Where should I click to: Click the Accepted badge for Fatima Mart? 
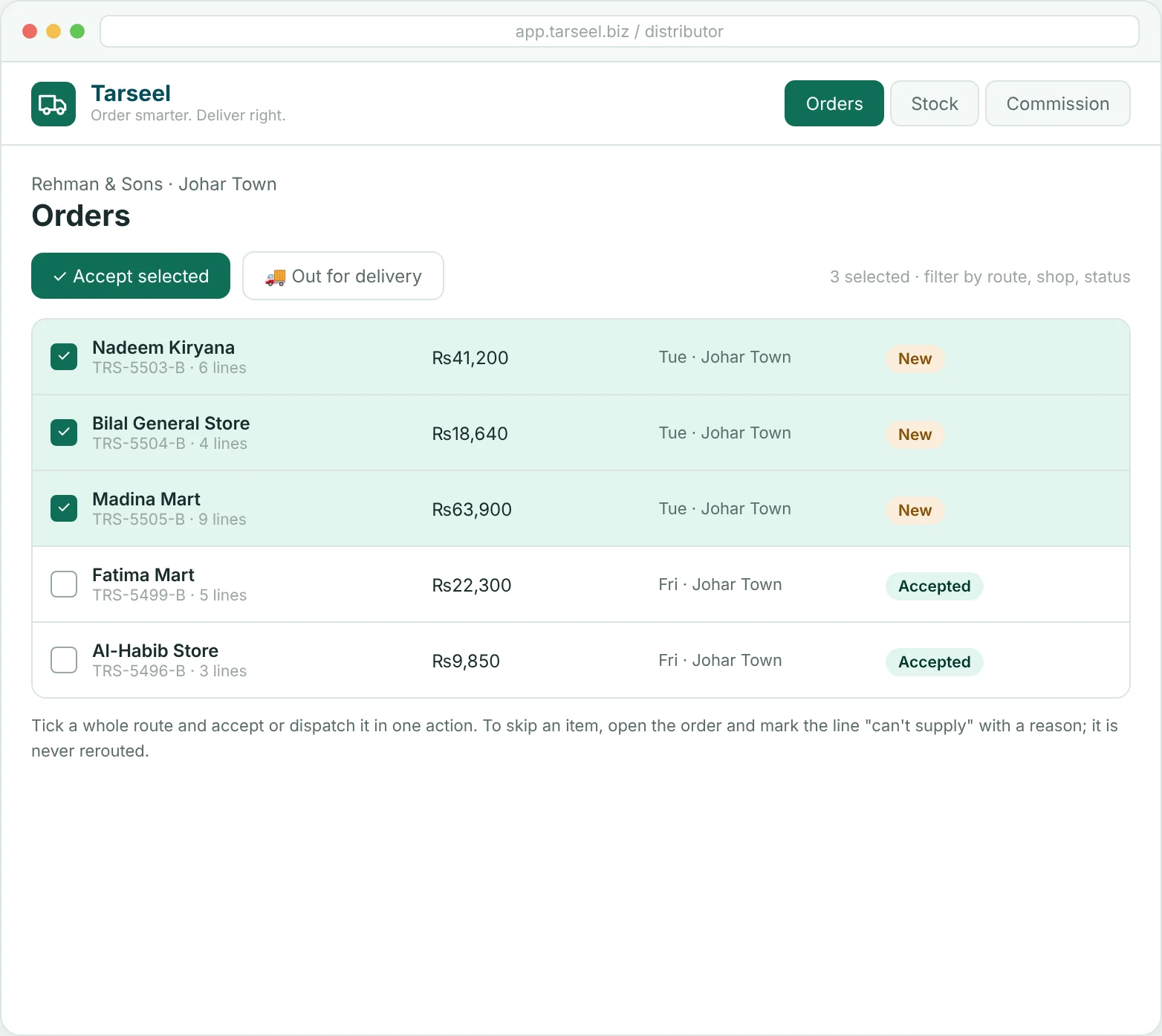tap(935, 586)
